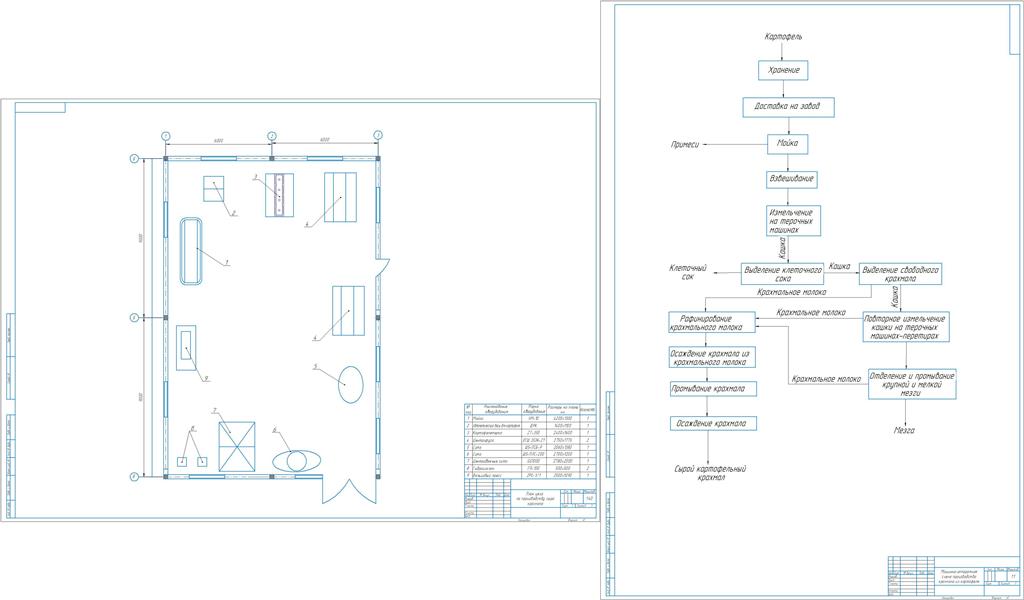The image size is (1024, 600).
Task: Click 'Измельчение на терочных машинах' box
Action: tap(793, 221)
